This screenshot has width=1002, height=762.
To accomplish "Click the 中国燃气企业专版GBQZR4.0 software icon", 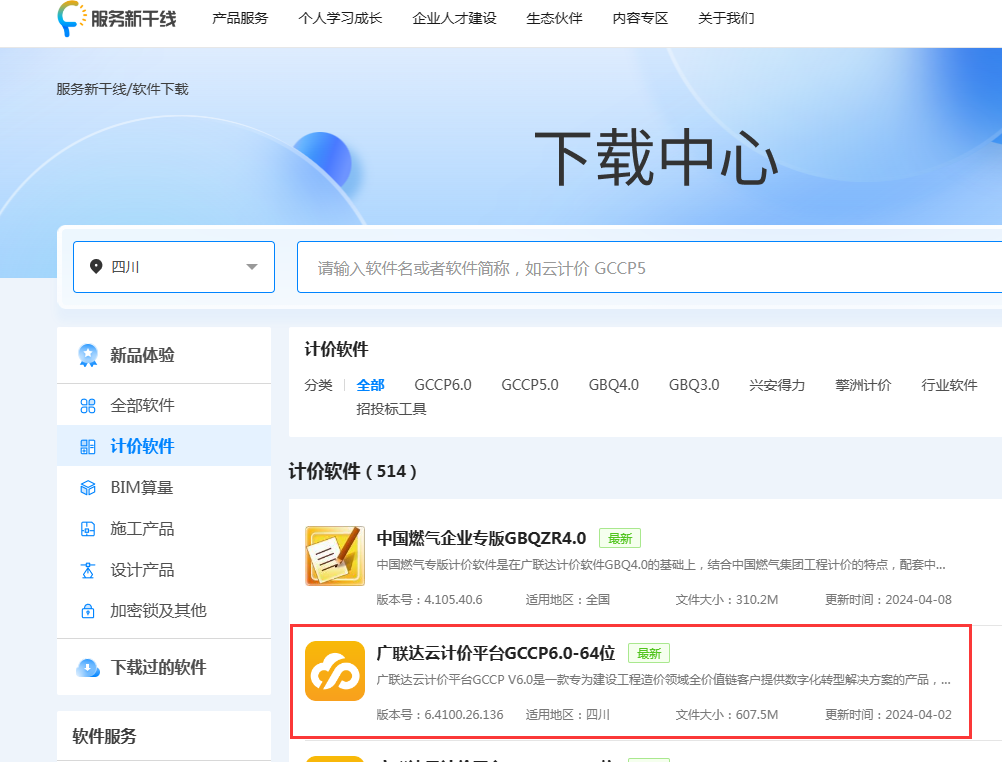I will click(335, 556).
